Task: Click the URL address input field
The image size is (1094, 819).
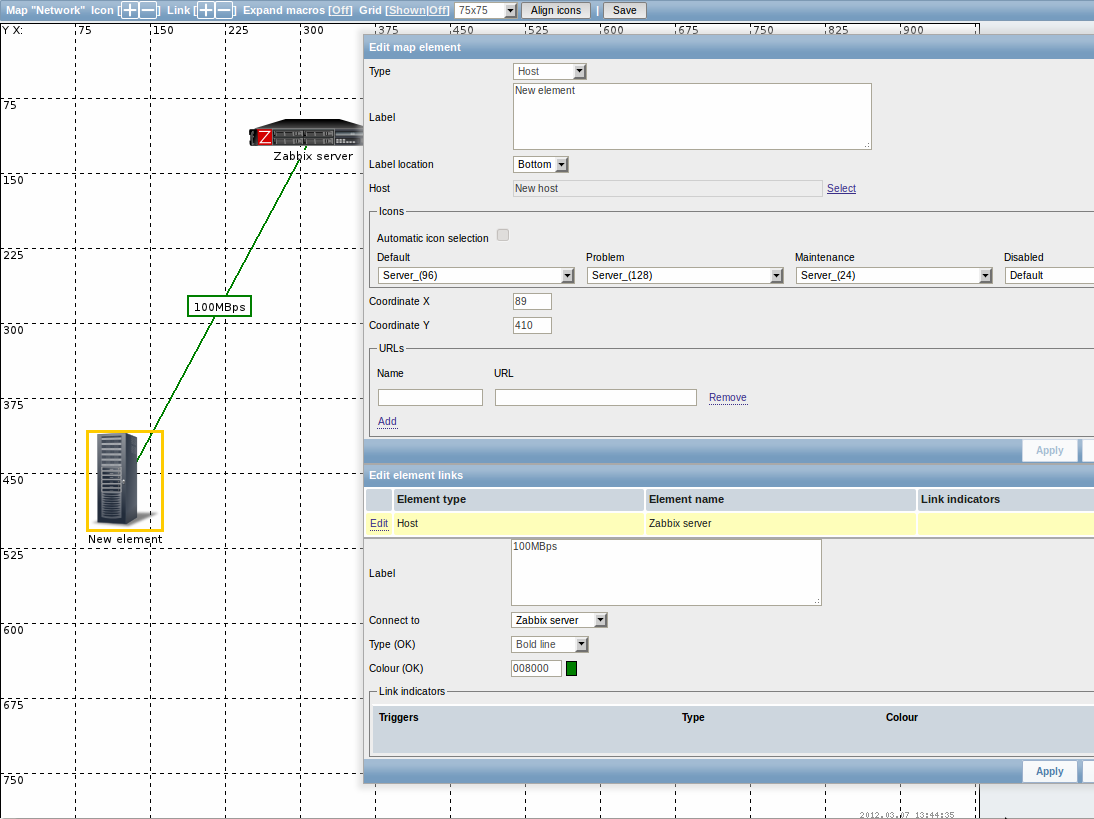Action: (x=596, y=398)
